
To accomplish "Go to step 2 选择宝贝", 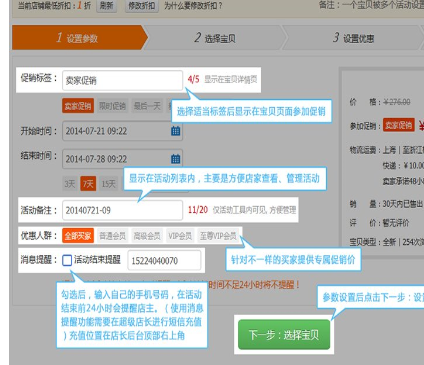I will (215, 38).
